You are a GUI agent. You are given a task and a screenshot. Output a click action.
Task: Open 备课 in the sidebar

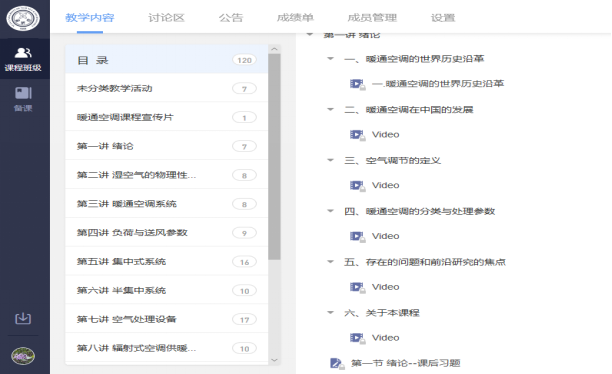[x=23, y=99]
